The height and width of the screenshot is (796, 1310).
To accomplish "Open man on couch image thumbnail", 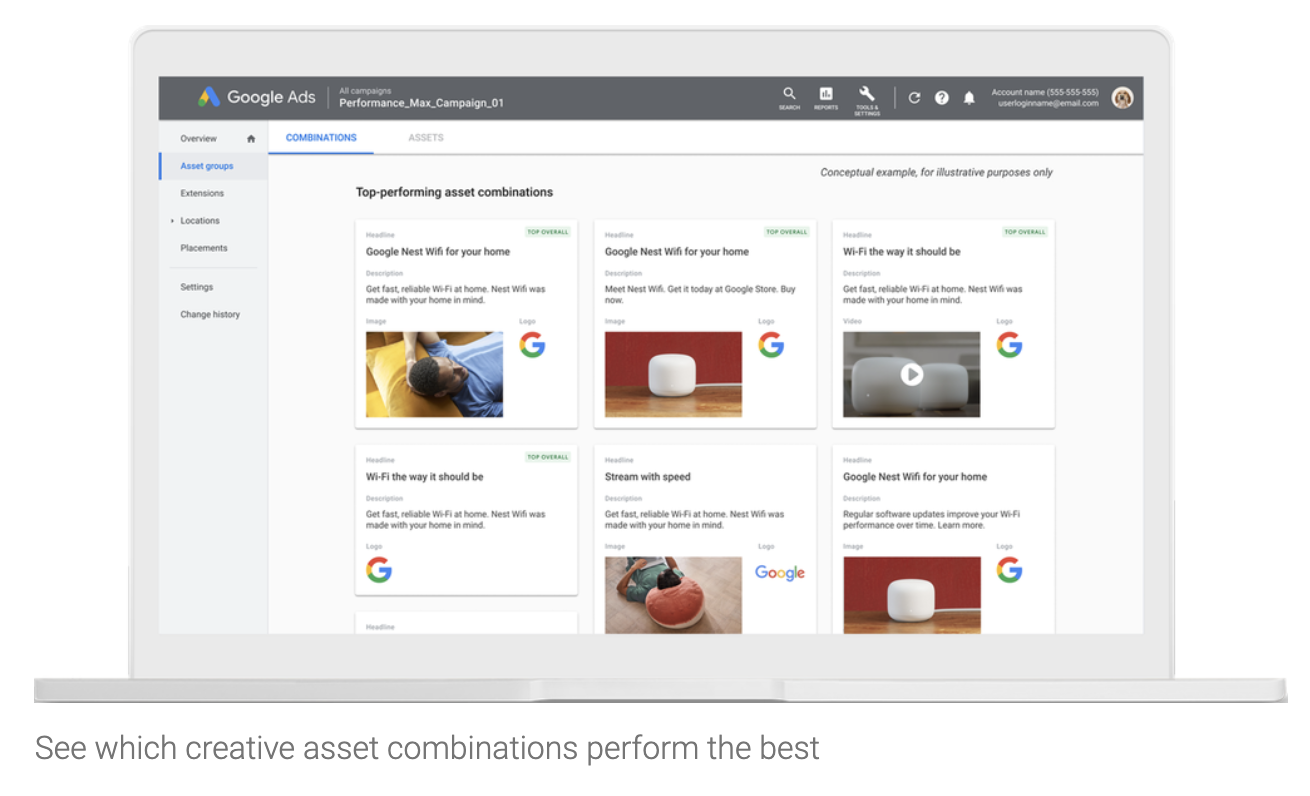I will (435, 374).
